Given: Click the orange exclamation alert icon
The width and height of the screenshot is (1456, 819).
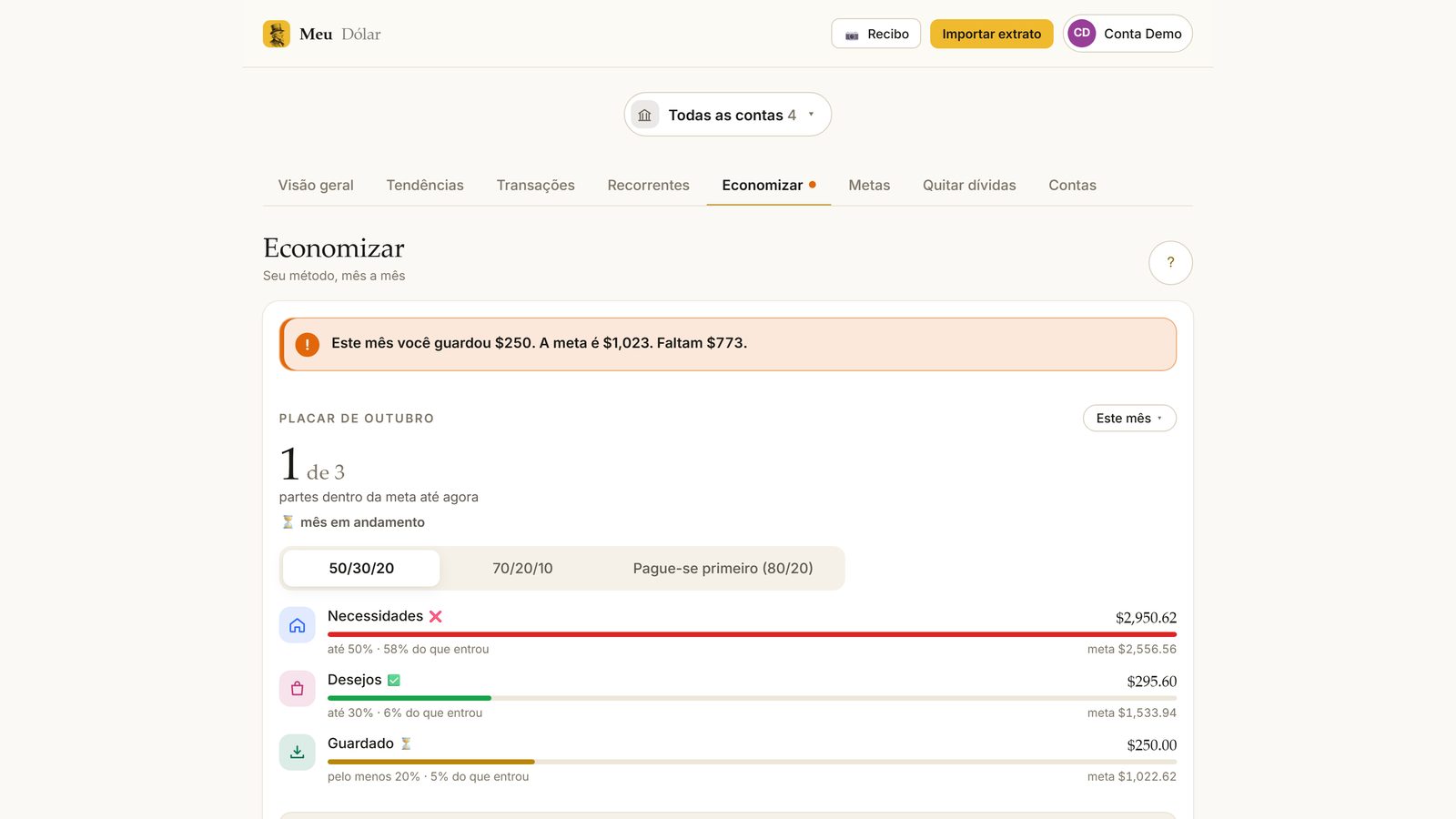Looking at the screenshot, I should click(x=308, y=345).
